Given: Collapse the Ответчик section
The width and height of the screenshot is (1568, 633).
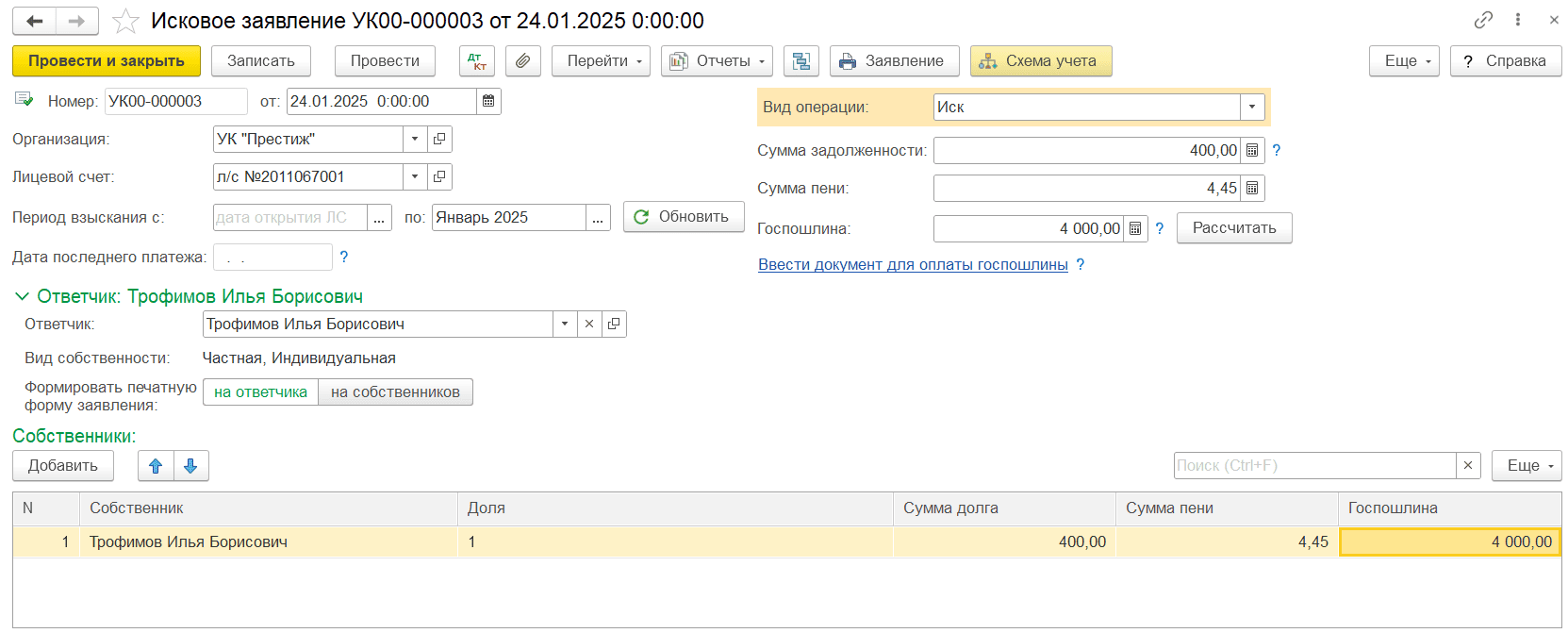Looking at the screenshot, I should pos(22,296).
